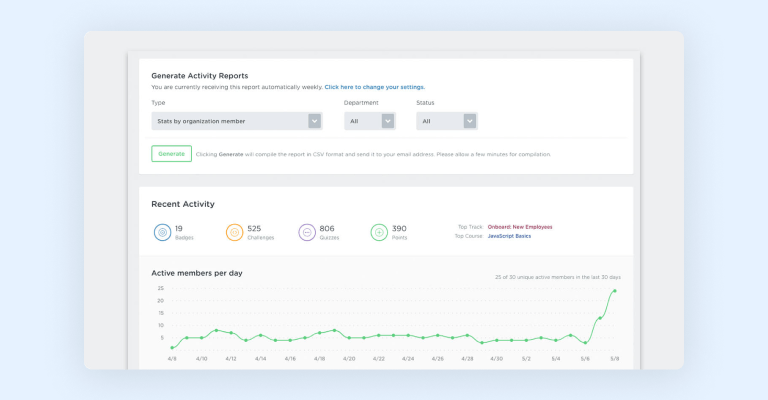Open the Type dropdown for report stats
768x400 pixels.
(229, 121)
